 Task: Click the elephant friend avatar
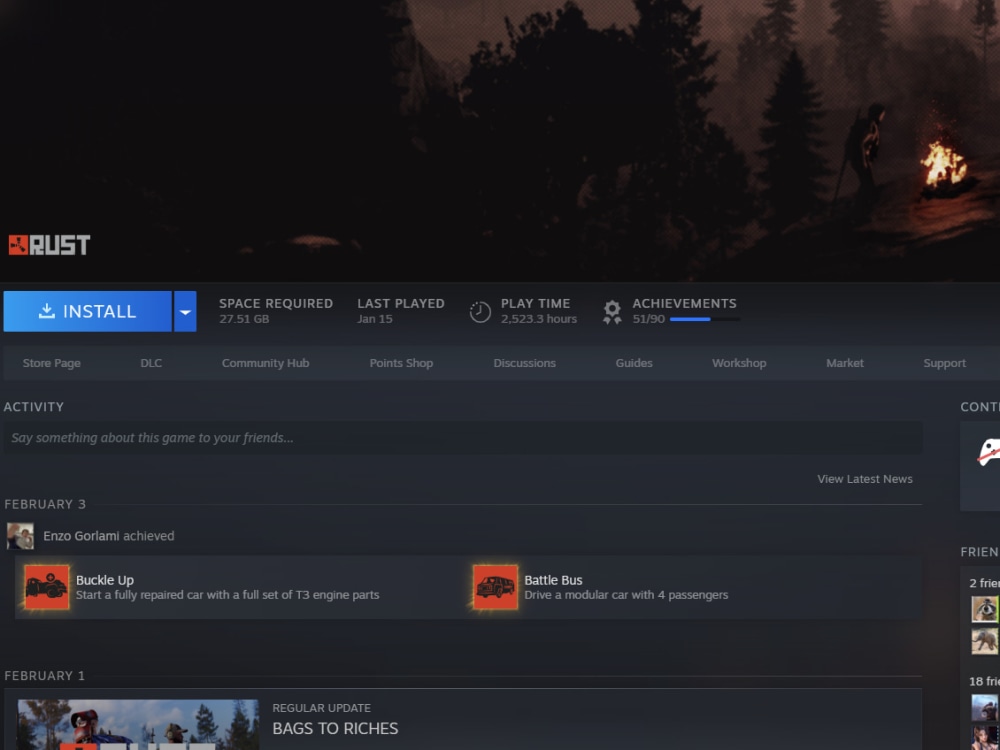985,641
